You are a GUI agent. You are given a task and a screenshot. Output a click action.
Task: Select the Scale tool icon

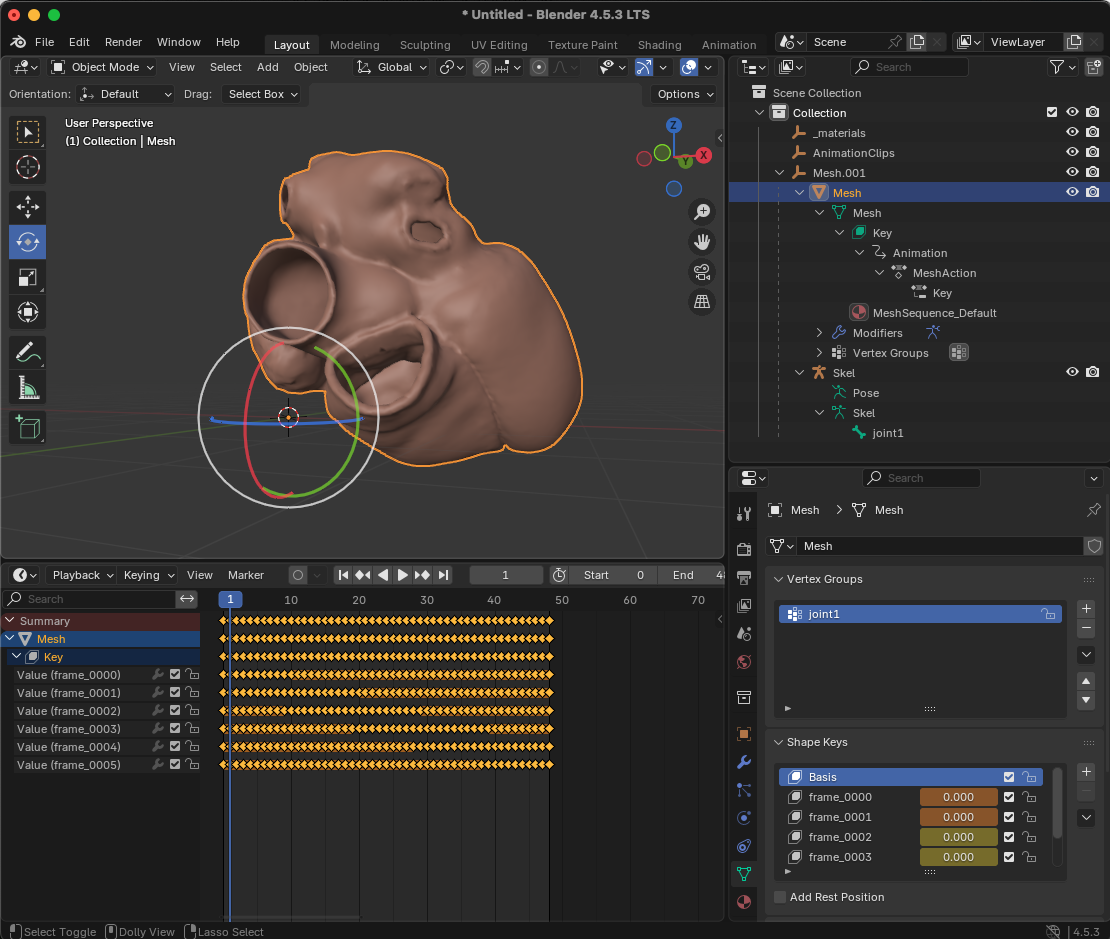(x=28, y=277)
